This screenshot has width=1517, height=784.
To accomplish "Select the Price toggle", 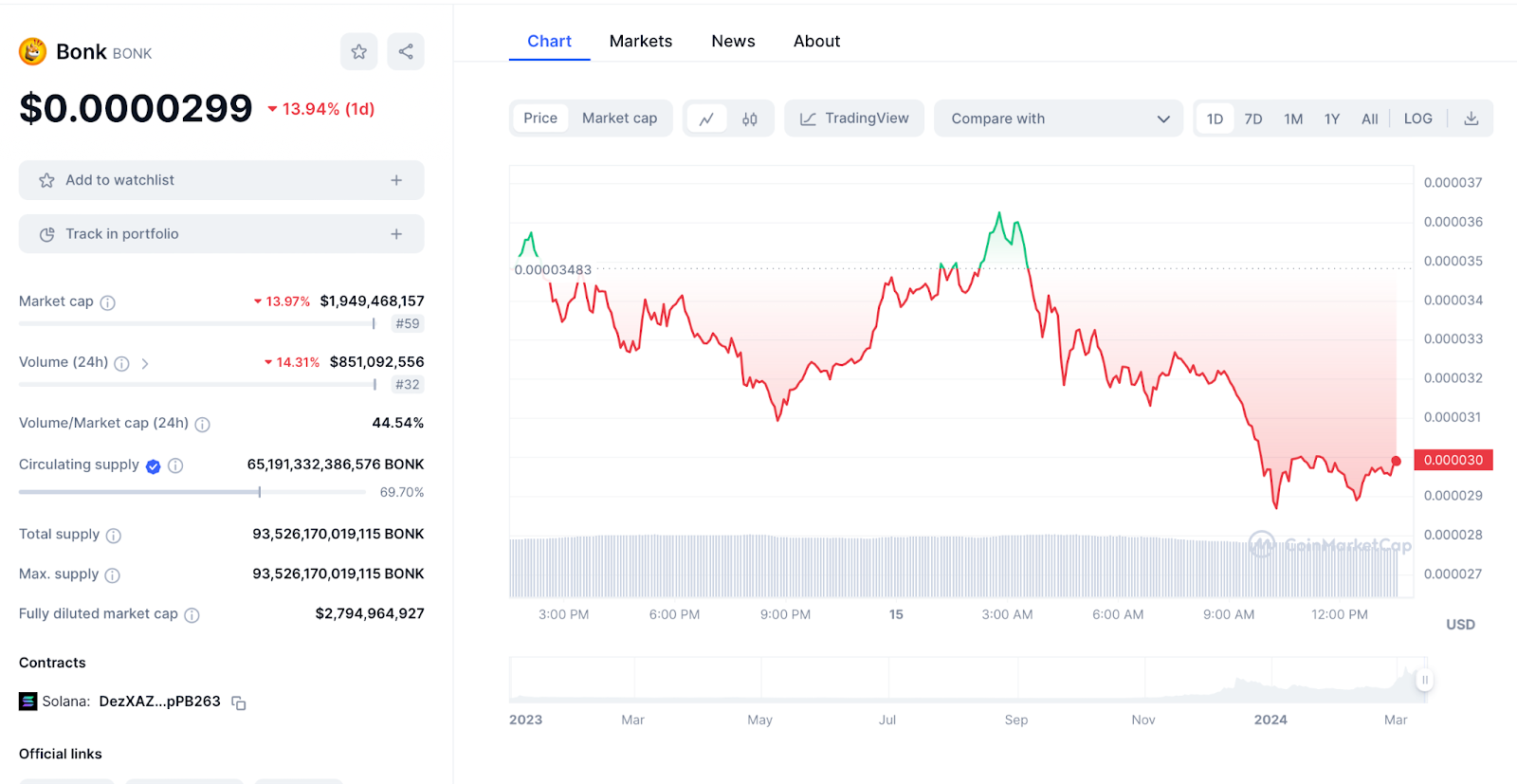I will (x=540, y=118).
